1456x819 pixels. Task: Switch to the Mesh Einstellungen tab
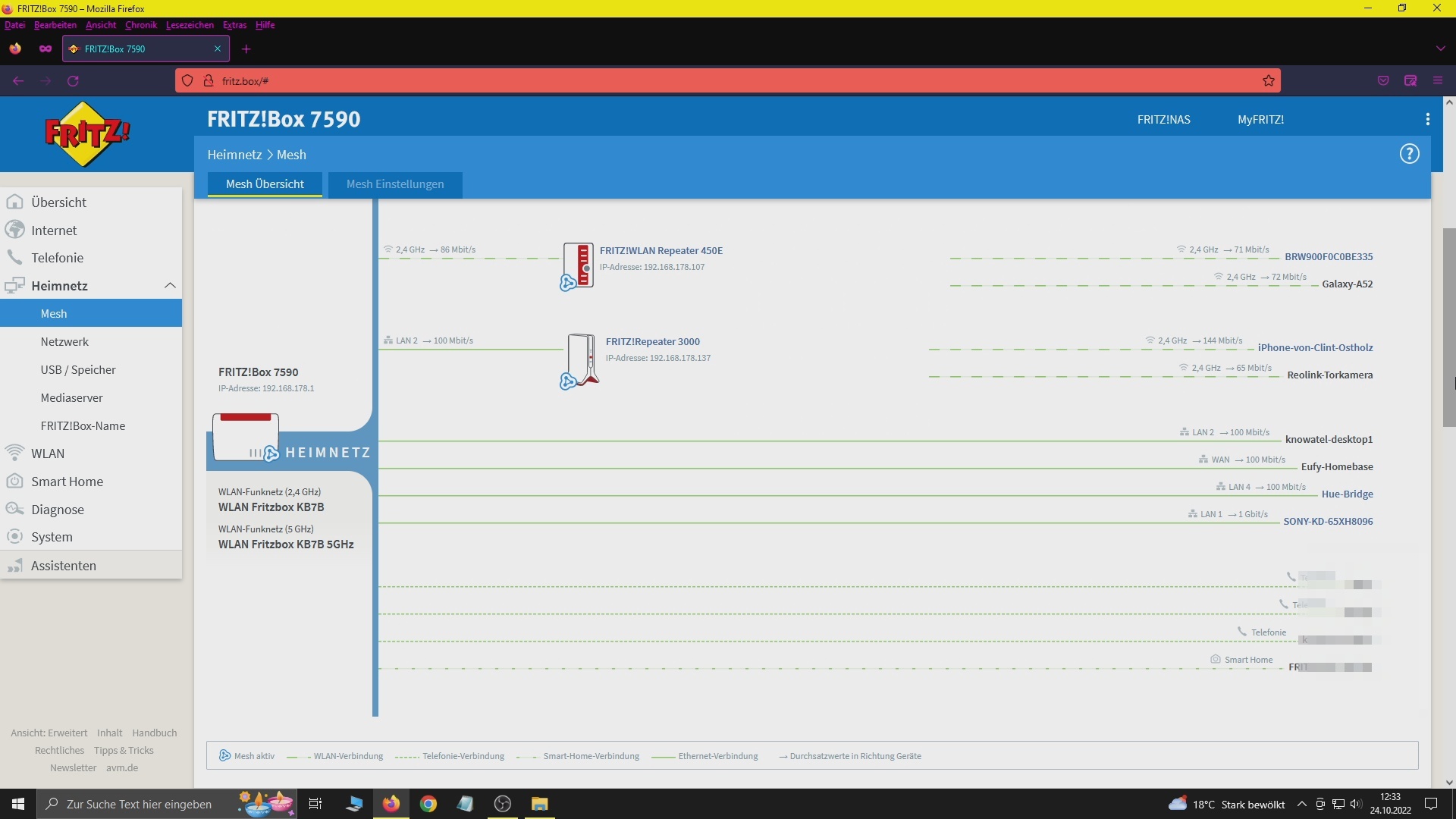pyautogui.click(x=395, y=184)
